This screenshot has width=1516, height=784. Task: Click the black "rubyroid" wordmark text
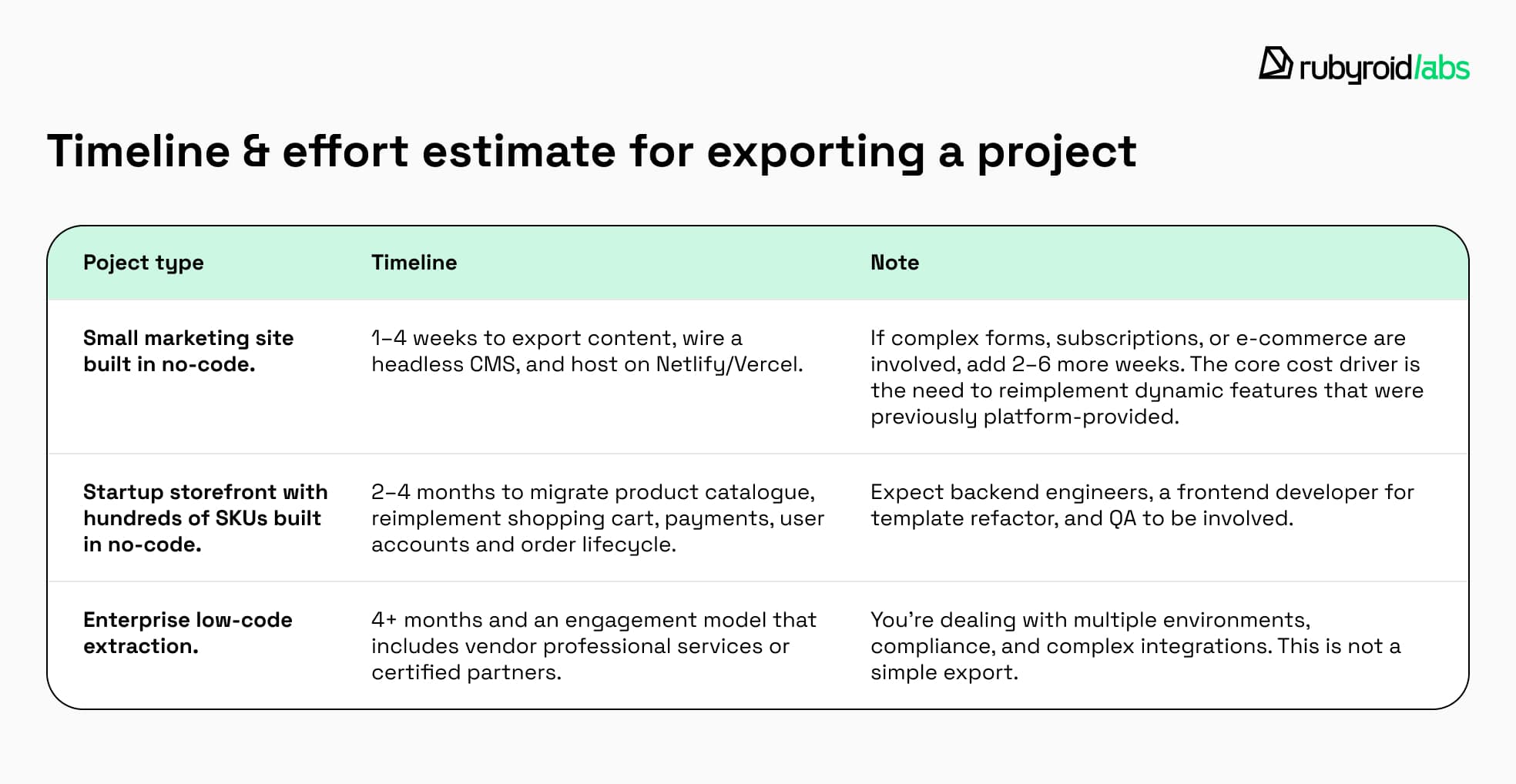tap(1355, 69)
